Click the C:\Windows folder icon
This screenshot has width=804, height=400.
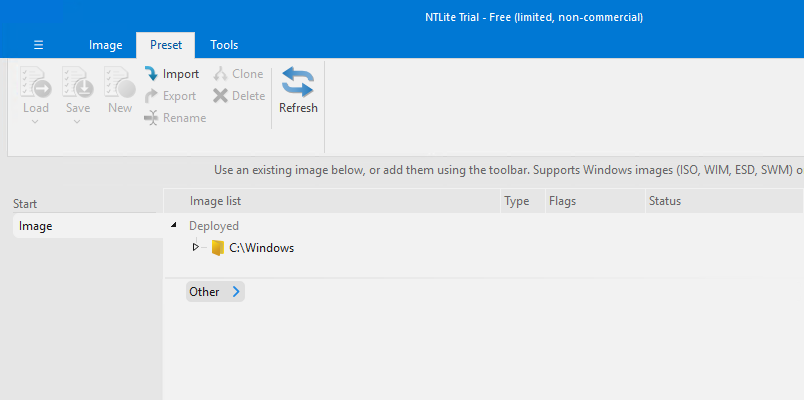[x=218, y=248]
